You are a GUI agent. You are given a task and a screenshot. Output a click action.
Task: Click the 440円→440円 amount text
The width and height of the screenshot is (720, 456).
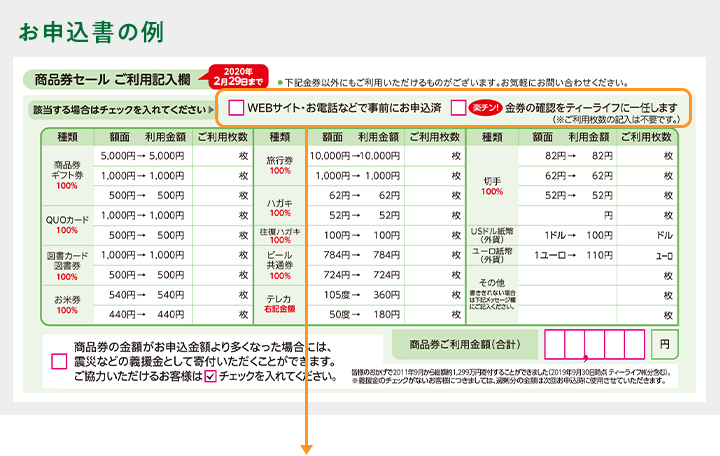coord(146,315)
